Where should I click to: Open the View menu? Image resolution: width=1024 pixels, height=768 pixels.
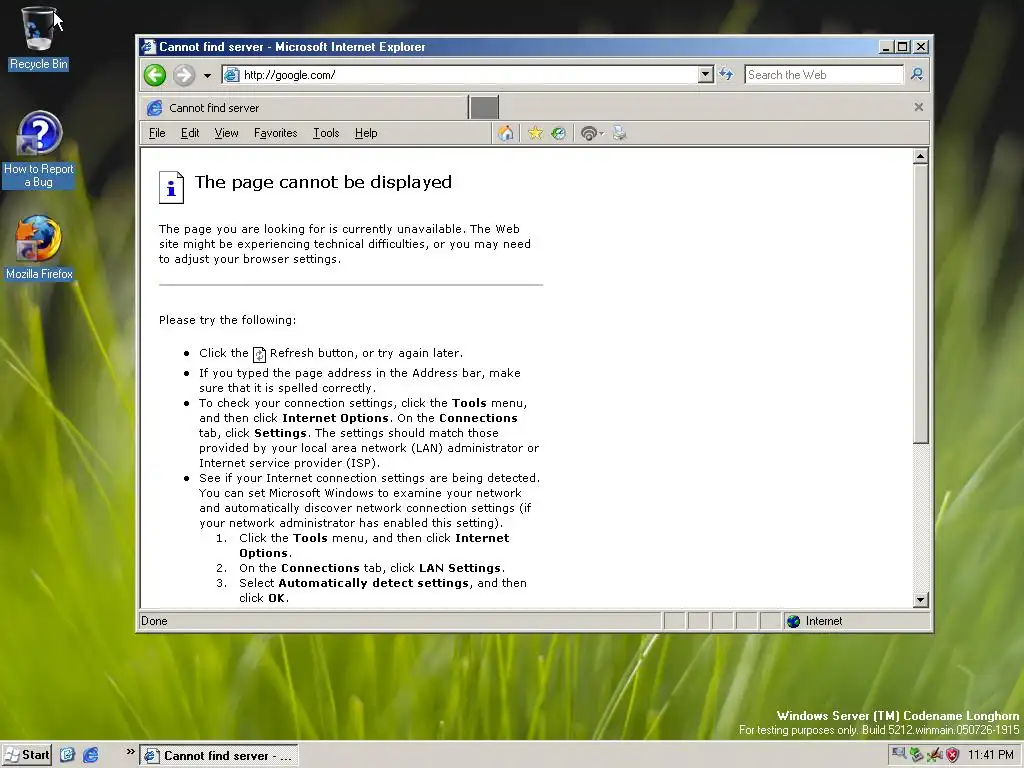227,133
